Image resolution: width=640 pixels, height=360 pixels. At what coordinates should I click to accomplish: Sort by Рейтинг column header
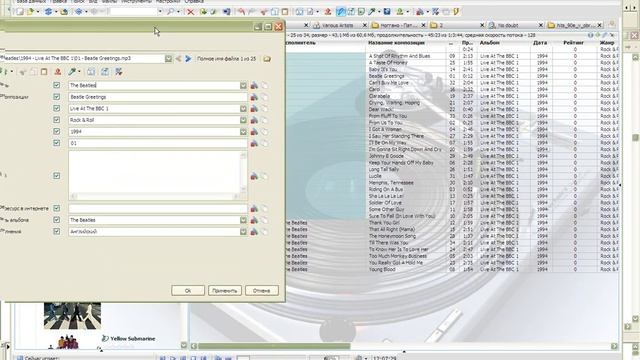tap(573, 43)
